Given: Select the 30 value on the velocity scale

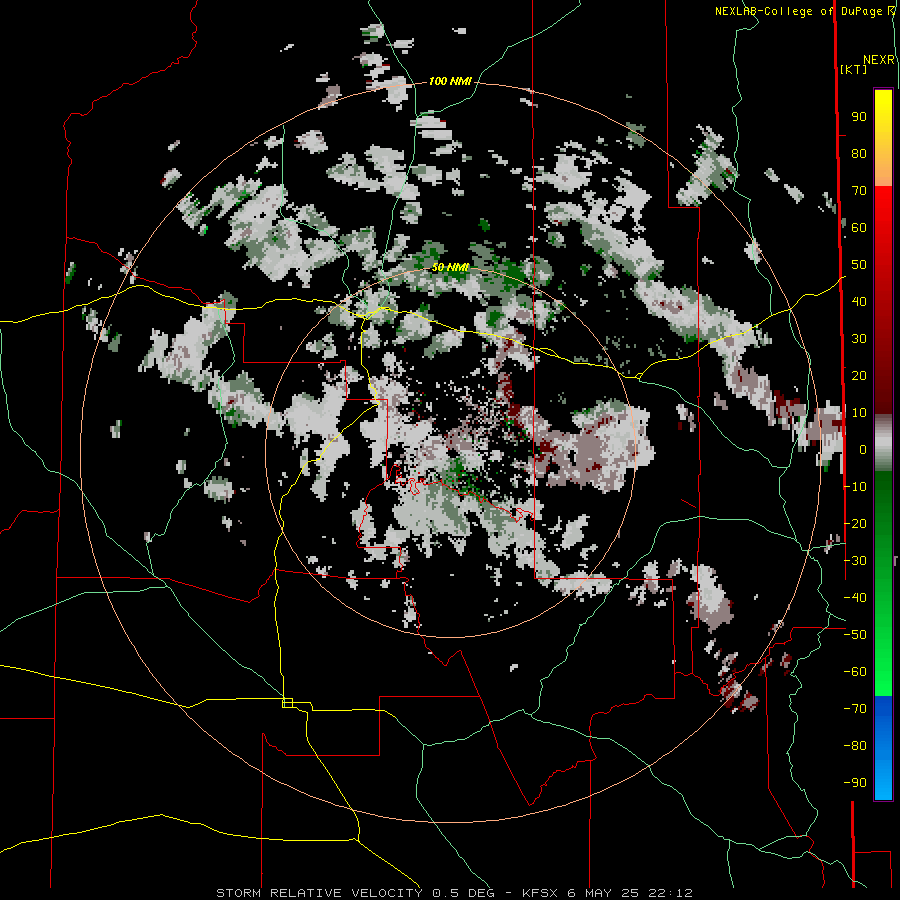Looking at the screenshot, I should point(859,339).
